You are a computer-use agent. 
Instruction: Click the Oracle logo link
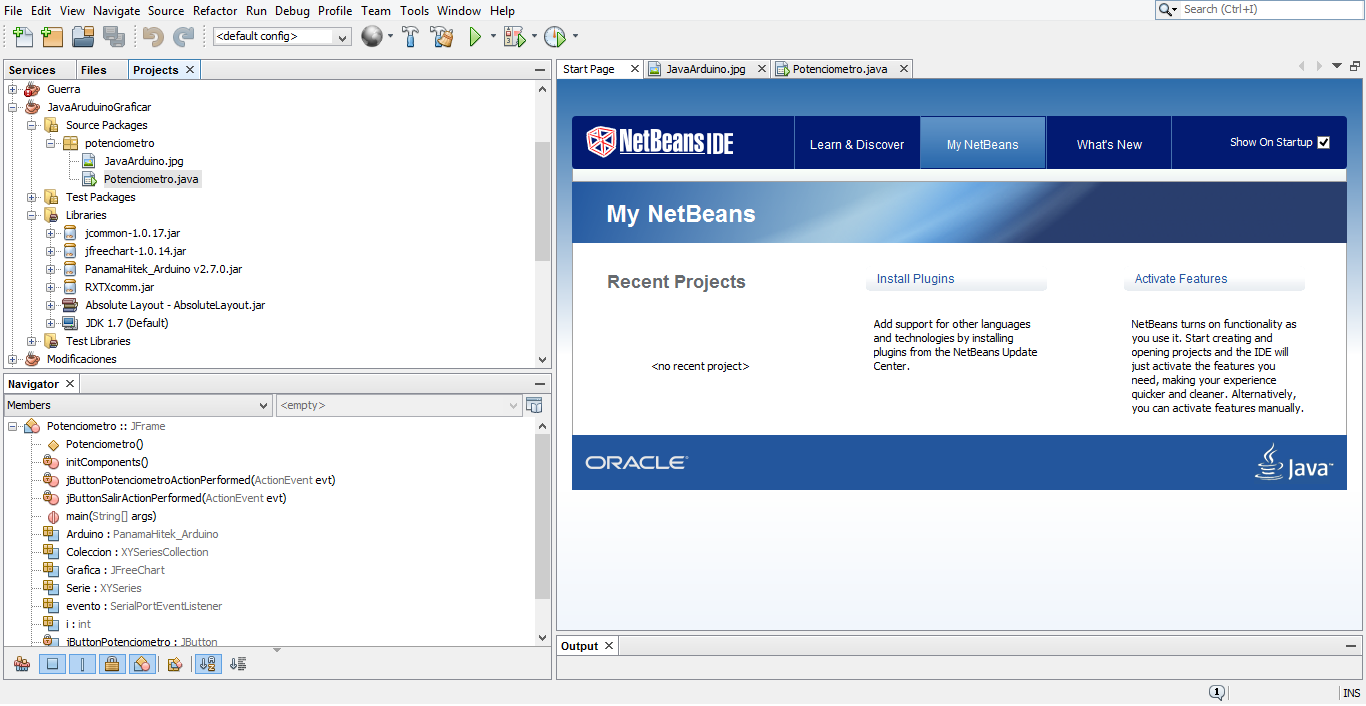(637, 462)
